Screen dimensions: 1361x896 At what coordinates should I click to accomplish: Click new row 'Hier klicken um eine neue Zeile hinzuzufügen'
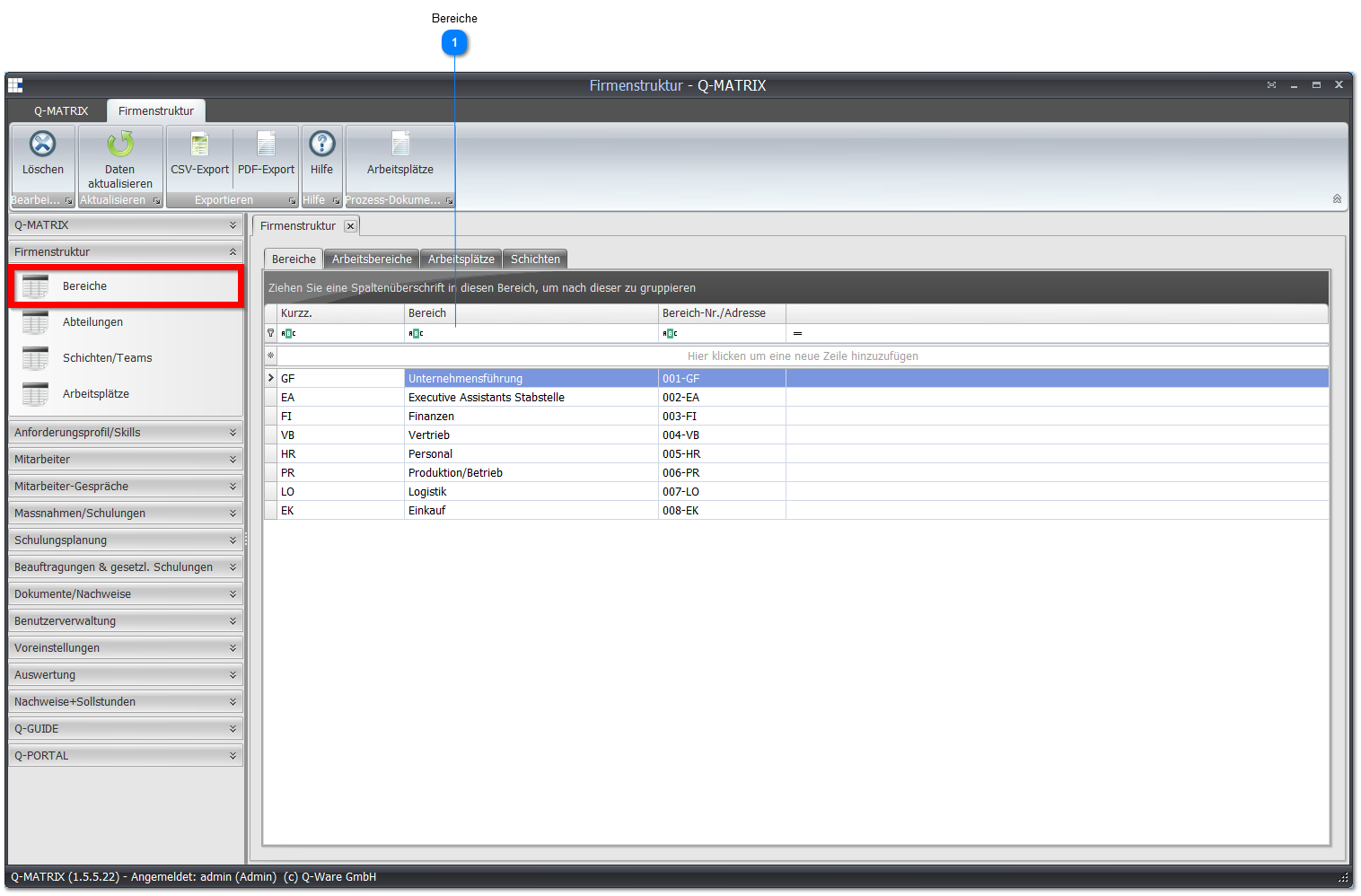[803, 356]
